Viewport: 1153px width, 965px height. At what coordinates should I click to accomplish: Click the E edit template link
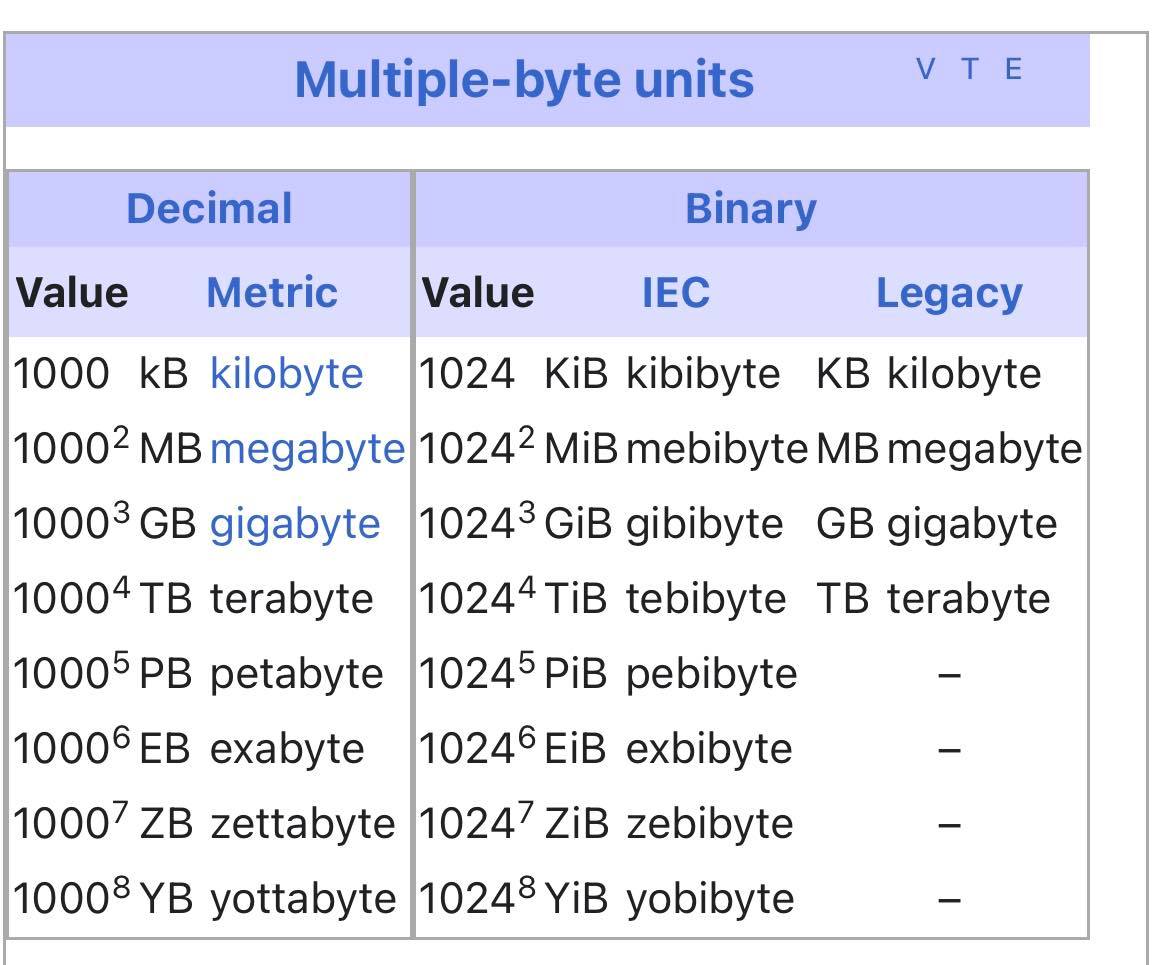1013,70
